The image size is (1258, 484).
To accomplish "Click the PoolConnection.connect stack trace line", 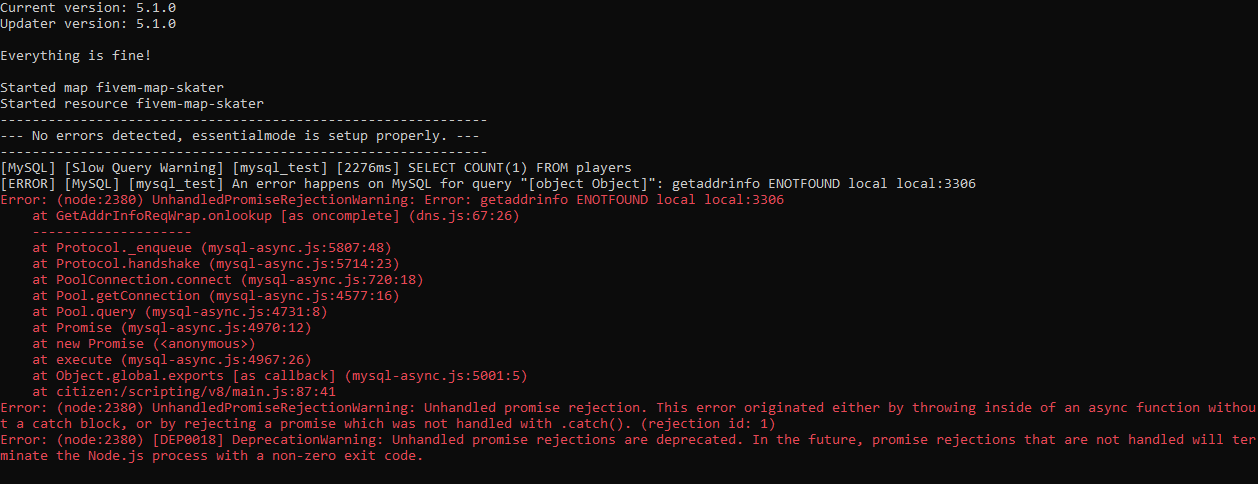I will click(227, 280).
